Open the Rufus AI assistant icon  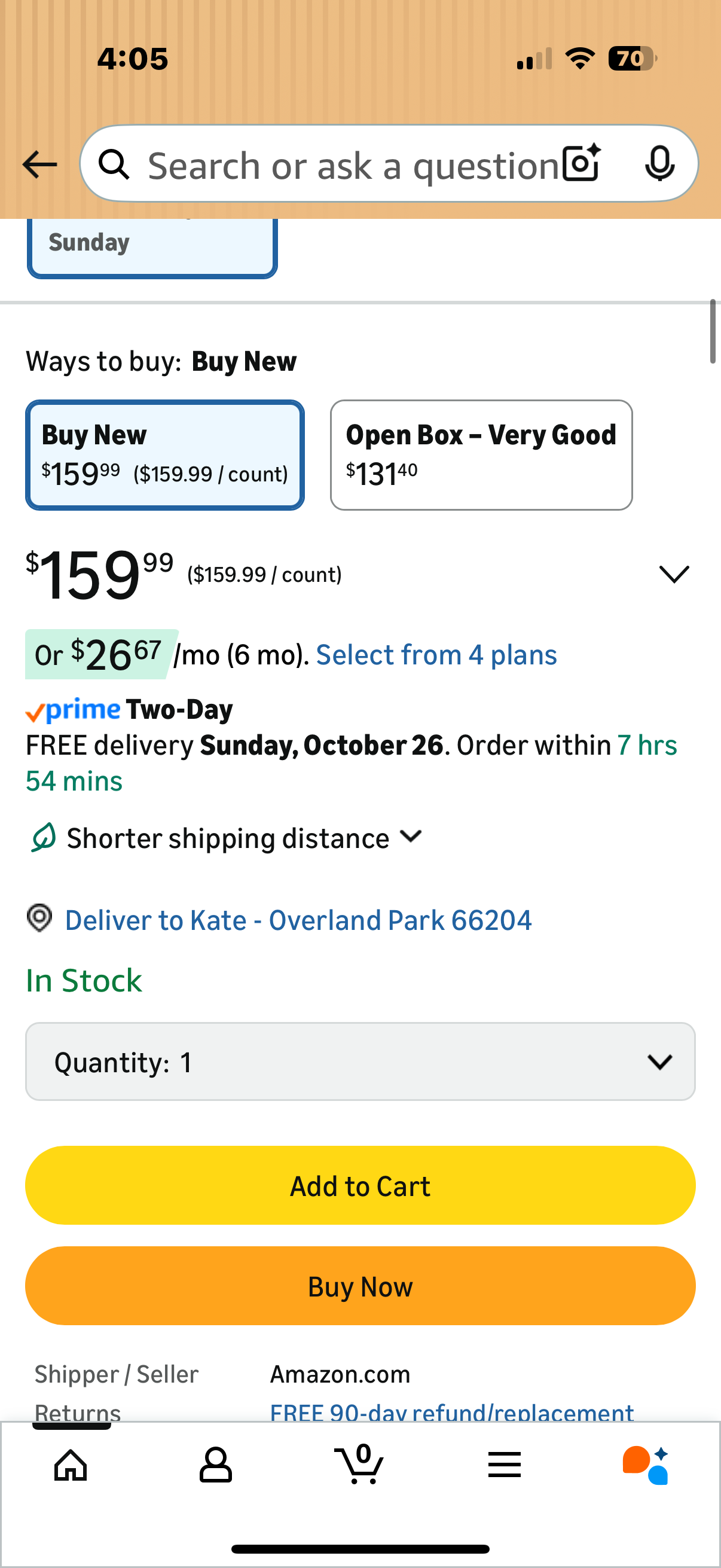[x=646, y=1465]
